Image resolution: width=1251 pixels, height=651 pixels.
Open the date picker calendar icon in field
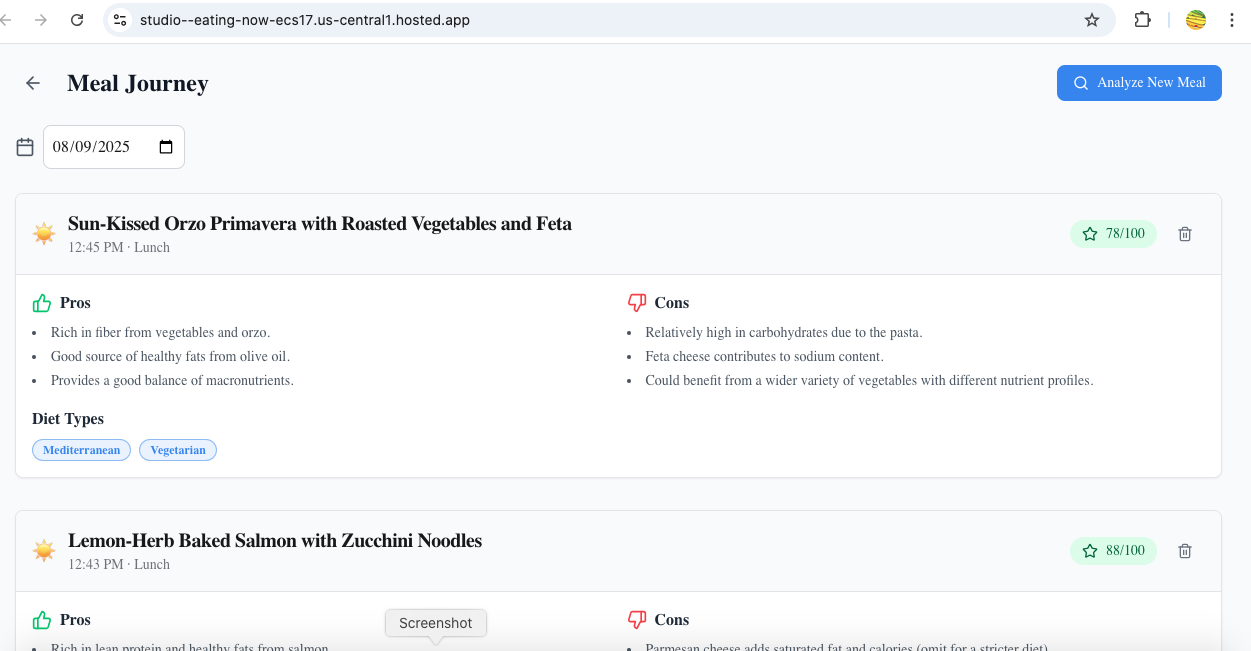click(x=166, y=147)
